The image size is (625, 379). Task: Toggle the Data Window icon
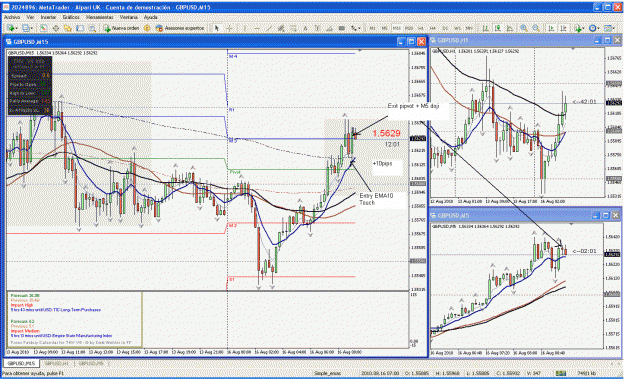click(x=56, y=28)
